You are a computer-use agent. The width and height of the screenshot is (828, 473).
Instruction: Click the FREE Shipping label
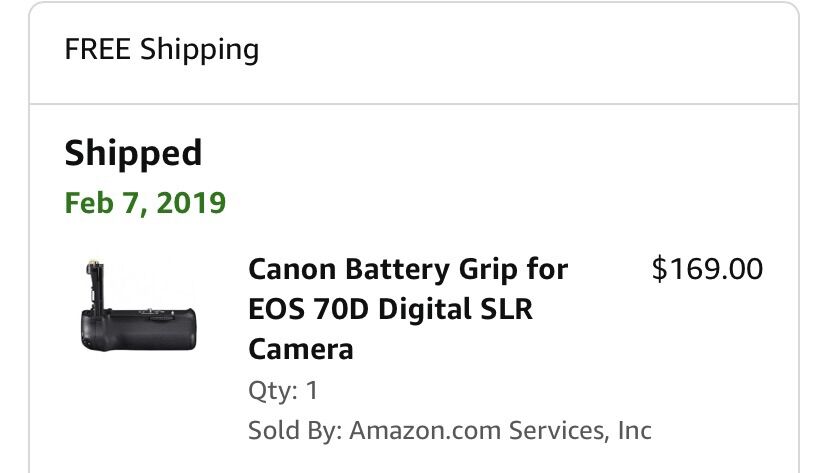point(162,49)
